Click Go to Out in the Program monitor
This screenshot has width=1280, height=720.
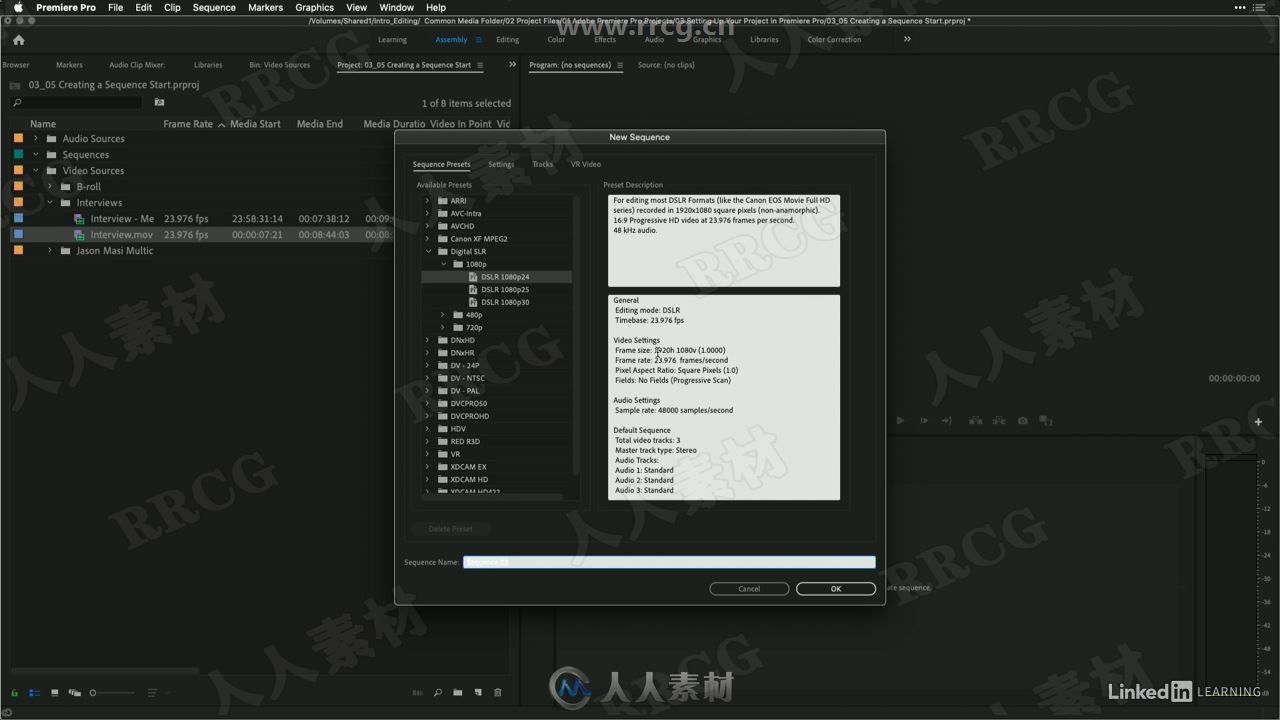[x=946, y=421]
